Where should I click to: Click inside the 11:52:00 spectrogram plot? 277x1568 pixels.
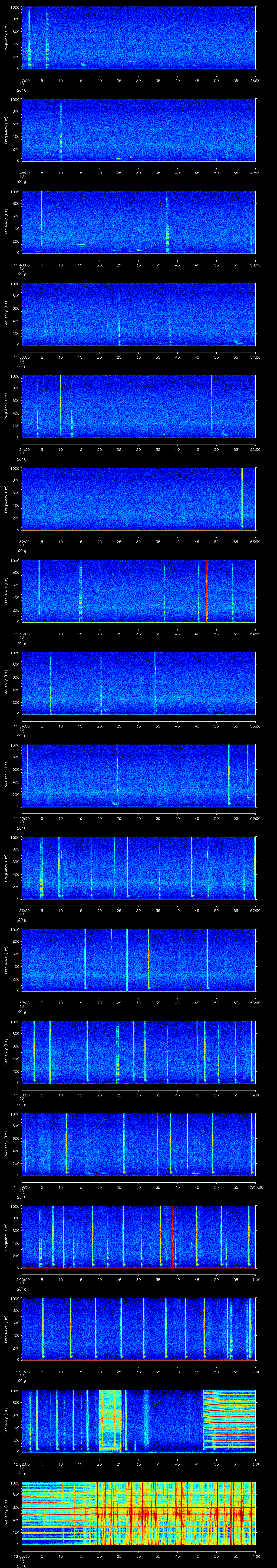click(138, 499)
